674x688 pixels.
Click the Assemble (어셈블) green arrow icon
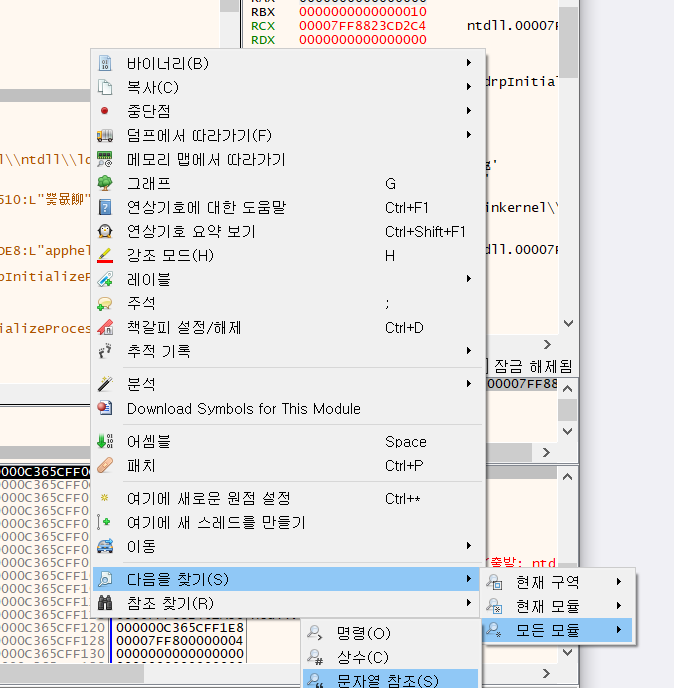coord(105,441)
